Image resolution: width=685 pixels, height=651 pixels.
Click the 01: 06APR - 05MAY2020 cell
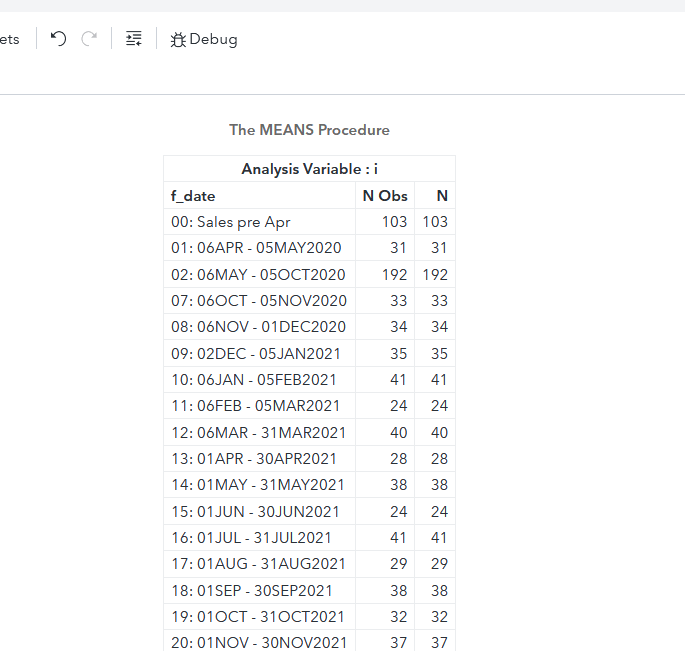point(256,248)
